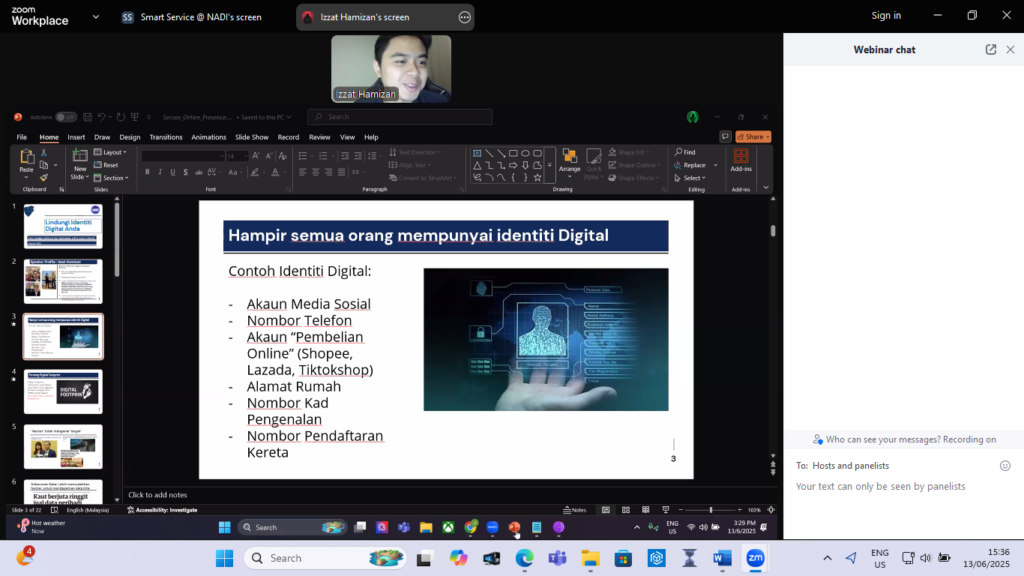The height and width of the screenshot is (576, 1024).
Task: Open the Slide Show ribbon tab
Action: (x=252, y=137)
